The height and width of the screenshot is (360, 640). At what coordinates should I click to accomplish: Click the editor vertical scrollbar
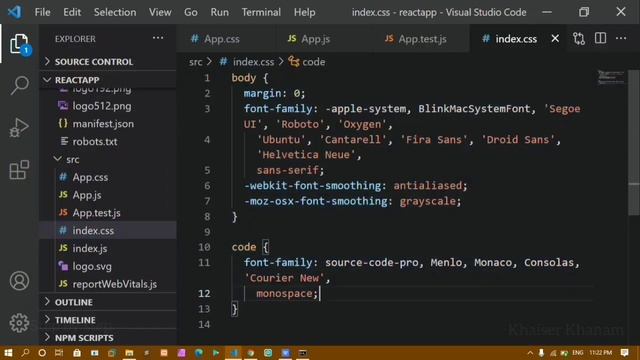pos(634,143)
